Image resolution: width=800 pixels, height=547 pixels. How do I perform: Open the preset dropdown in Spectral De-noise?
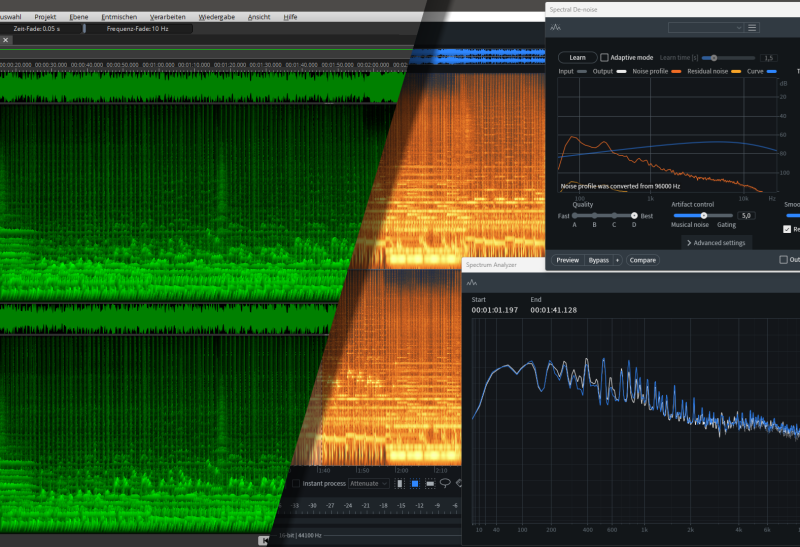[706, 28]
